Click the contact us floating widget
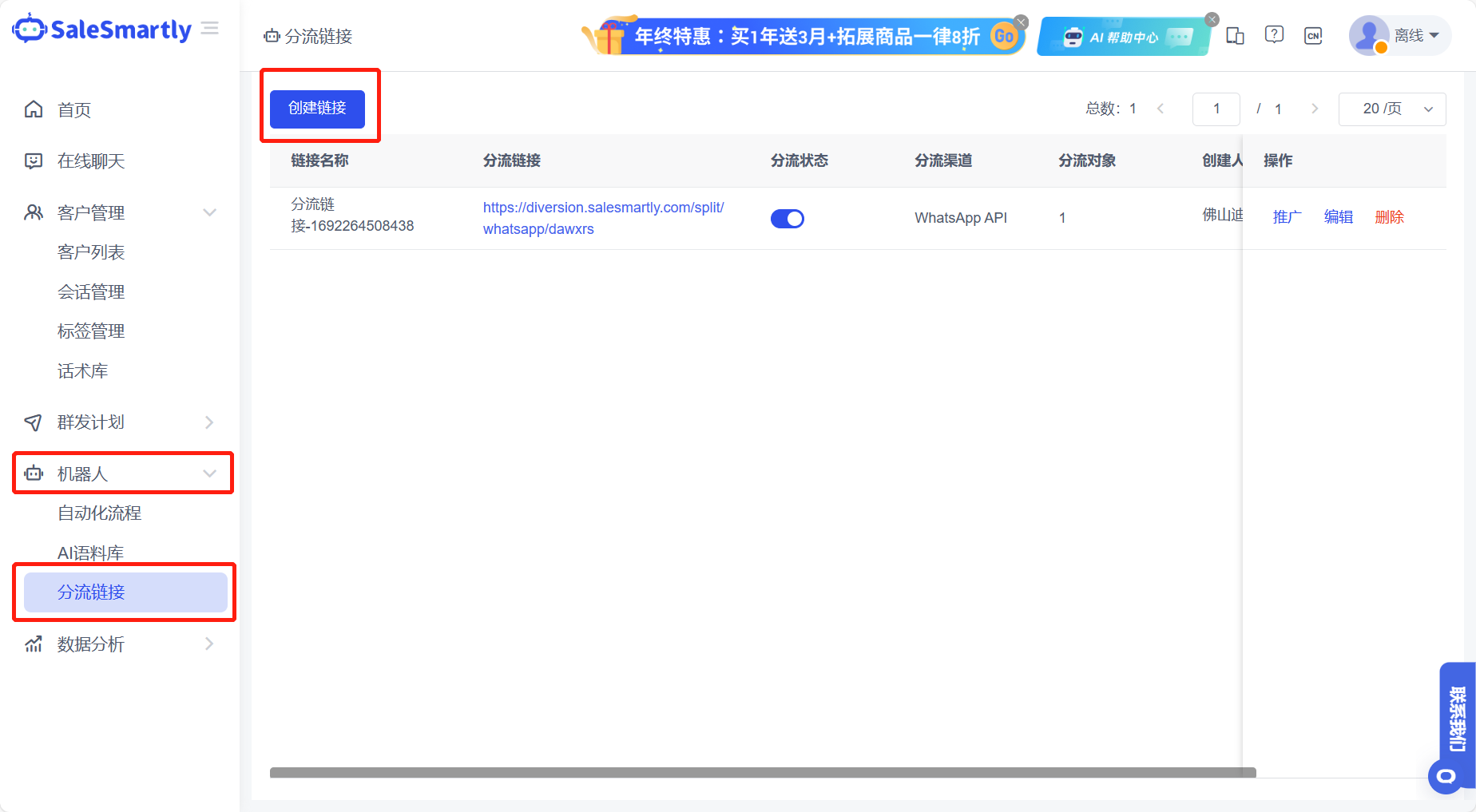Viewport: 1476px width, 812px height. [1457, 719]
